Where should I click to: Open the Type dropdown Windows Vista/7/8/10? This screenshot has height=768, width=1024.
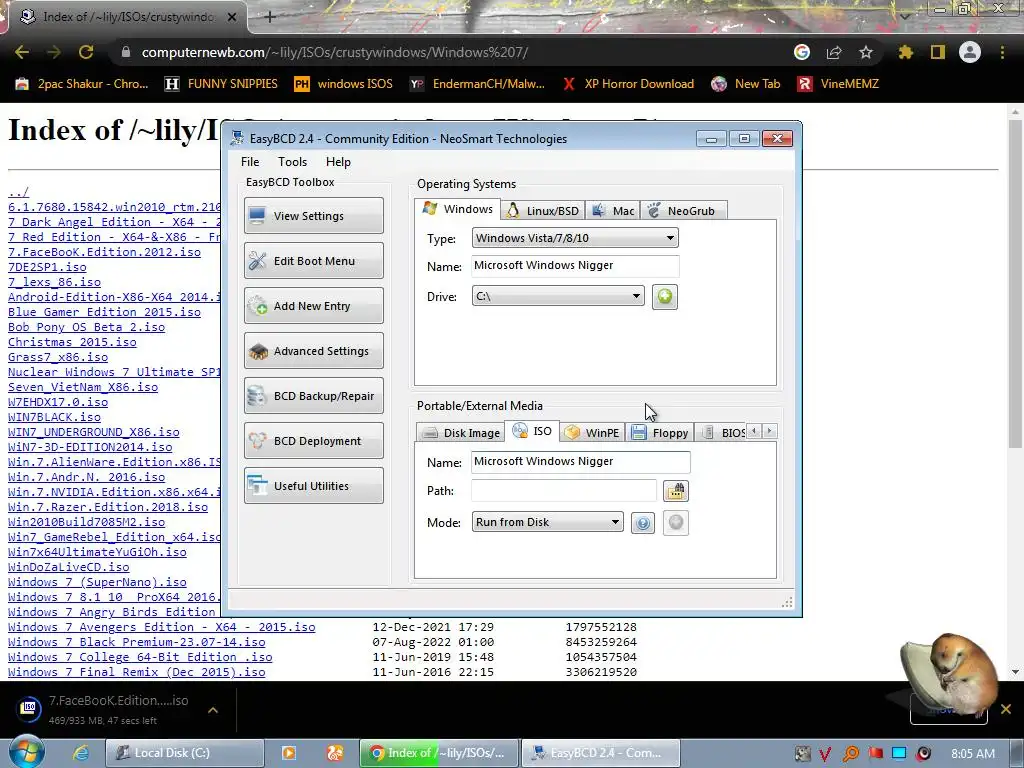coord(575,238)
